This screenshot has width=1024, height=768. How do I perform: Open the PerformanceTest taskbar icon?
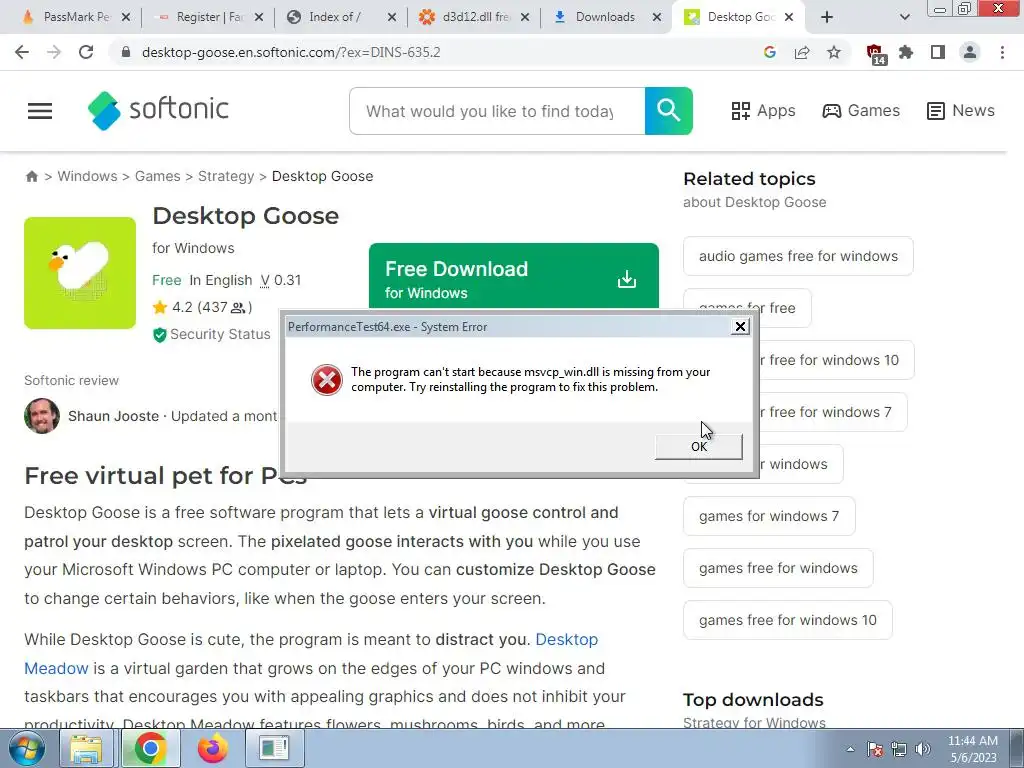pyautogui.click(x=274, y=748)
